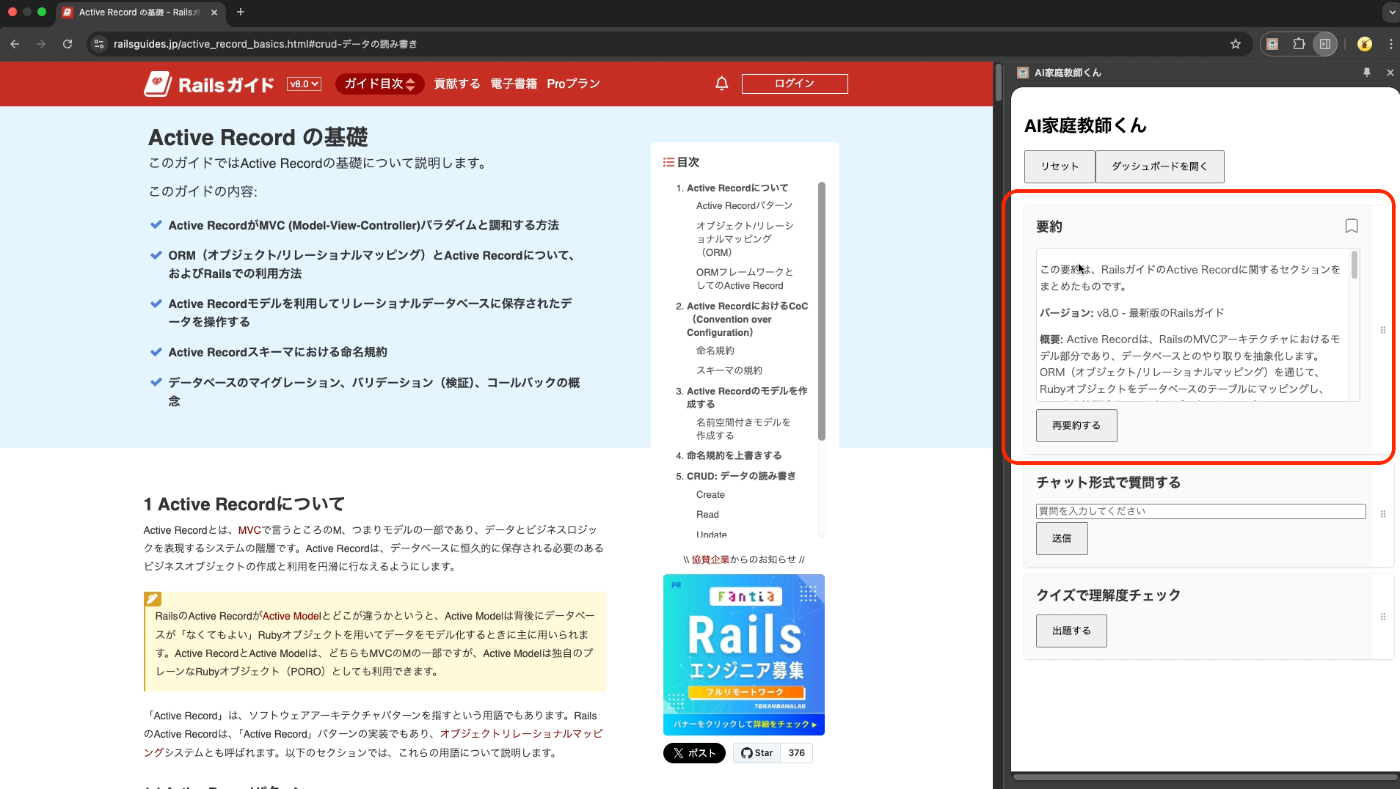Go to オブジェクト/リレーショナルマッピング（ORM） in 目次
This screenshot has height=789, width=1400.
pos(745,239)
